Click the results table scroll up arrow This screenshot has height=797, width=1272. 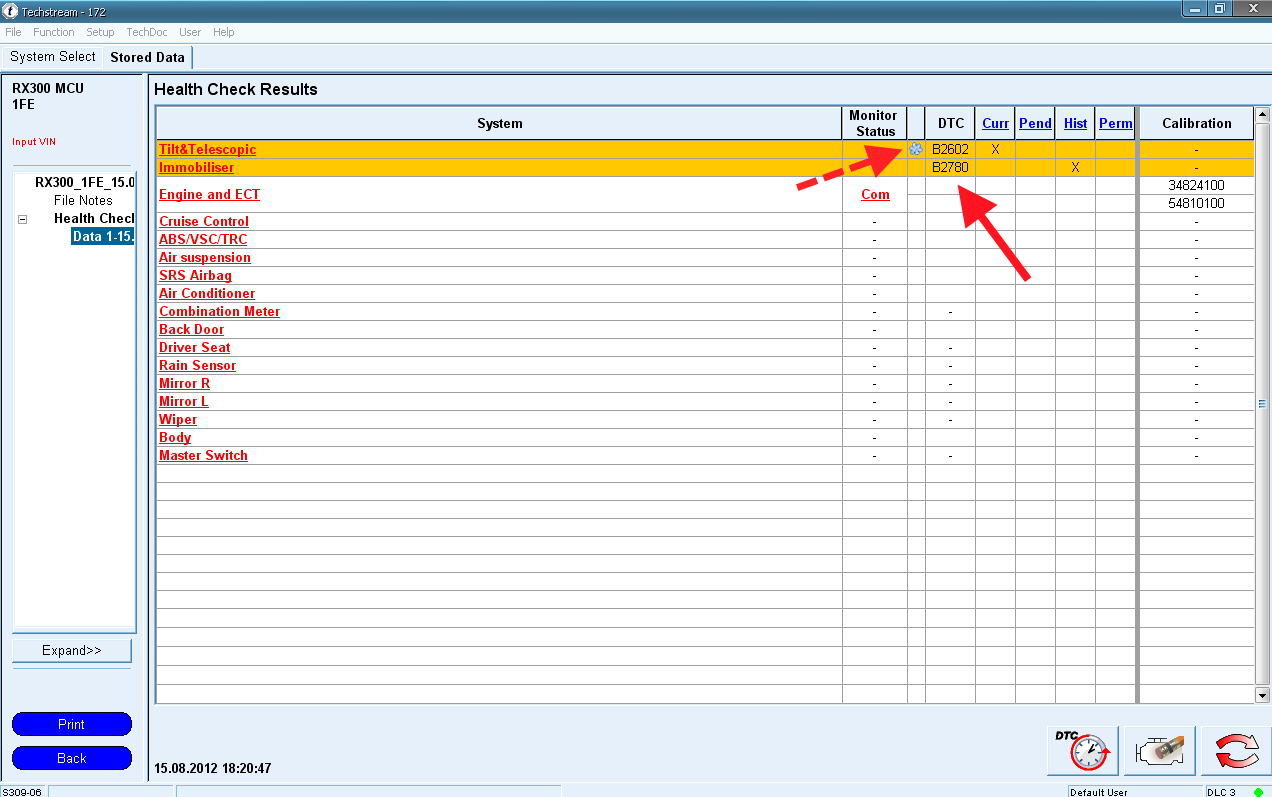coord(1262,115)
